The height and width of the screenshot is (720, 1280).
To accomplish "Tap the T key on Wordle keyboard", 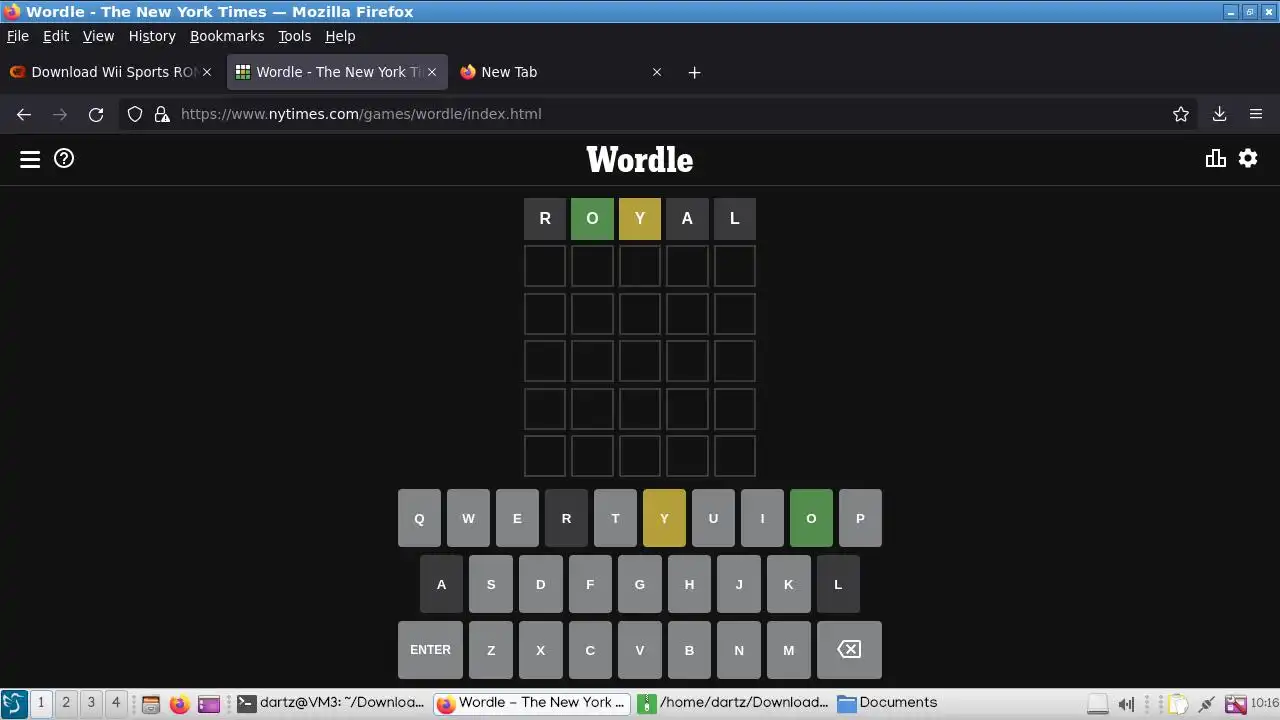I will 615,518.
